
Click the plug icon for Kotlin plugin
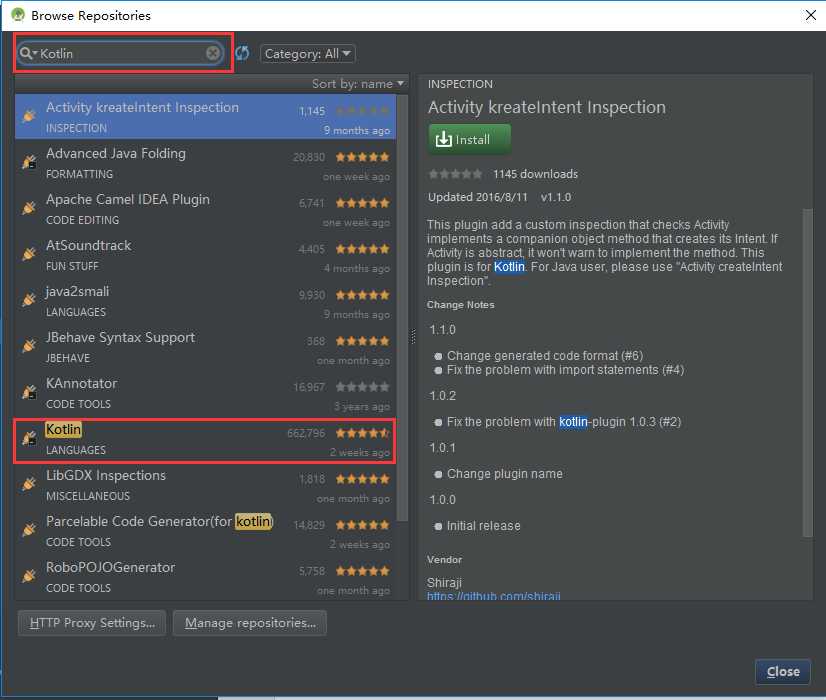29,438
